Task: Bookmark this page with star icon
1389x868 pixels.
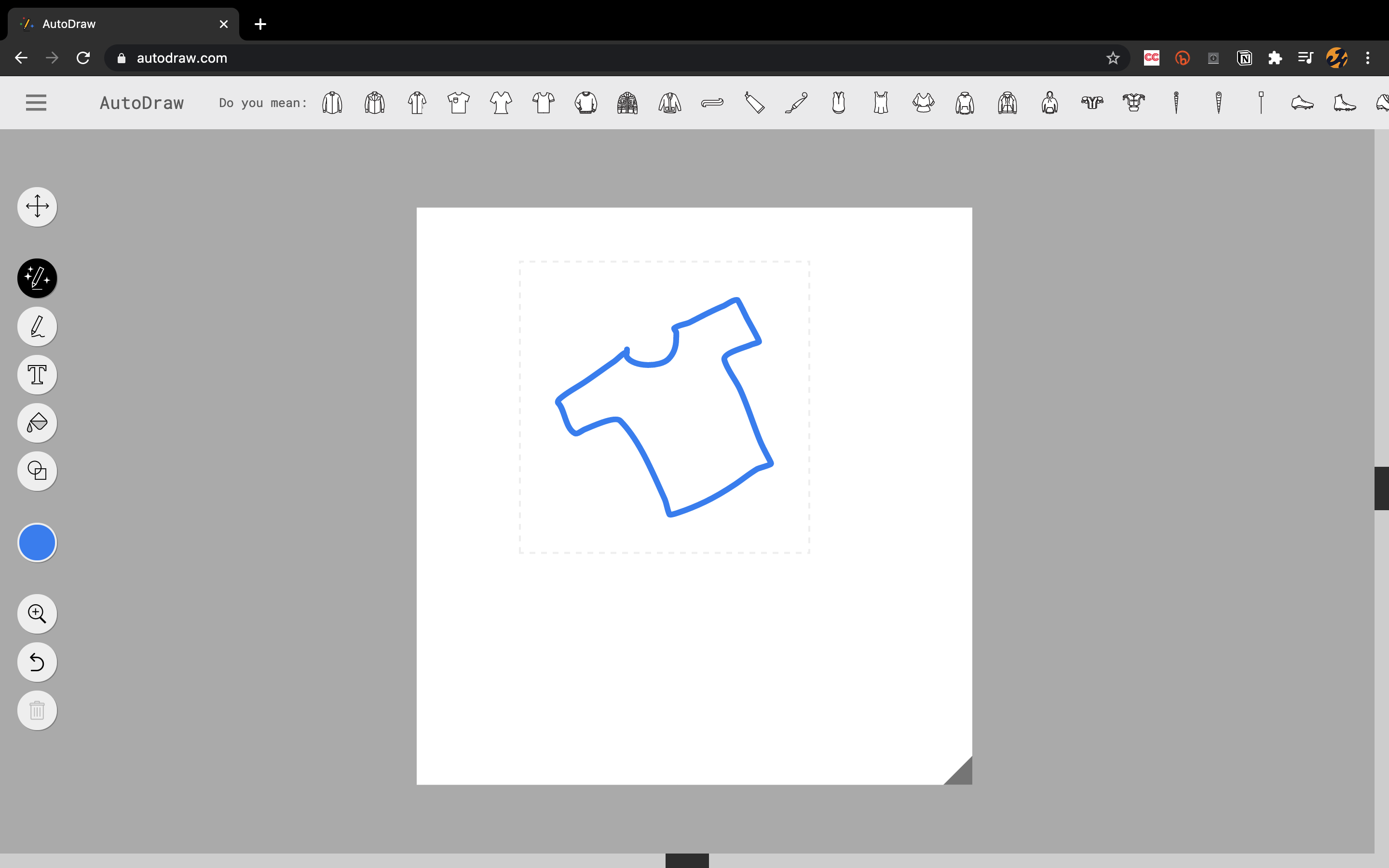Action: click(1113, 58)
